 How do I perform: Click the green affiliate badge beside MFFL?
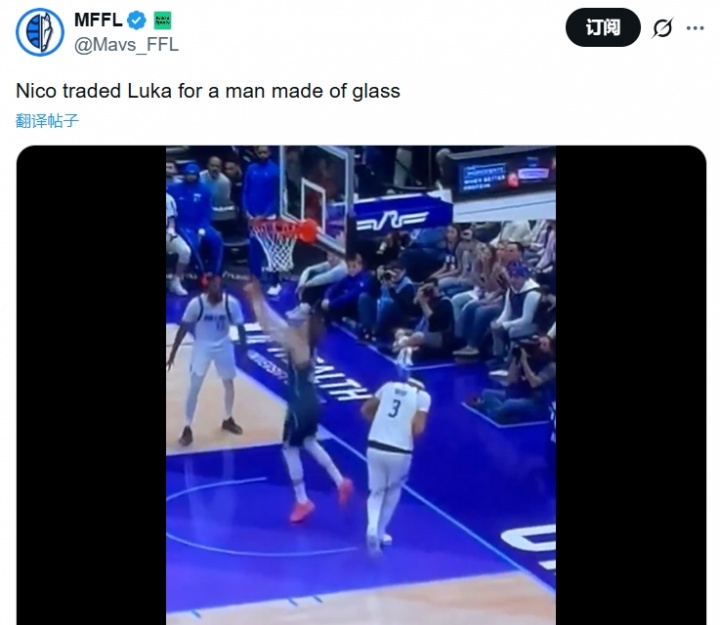163,20
